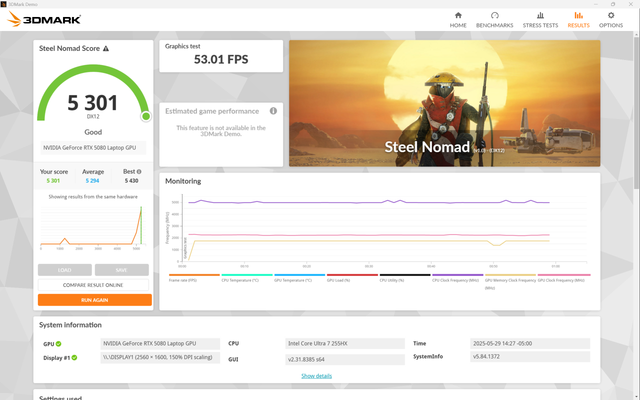This screenshot has height=400, width=640.
Task: Click the NVIDIA GeForce RTX 5080 label under Good
Action: coord(93,148)
